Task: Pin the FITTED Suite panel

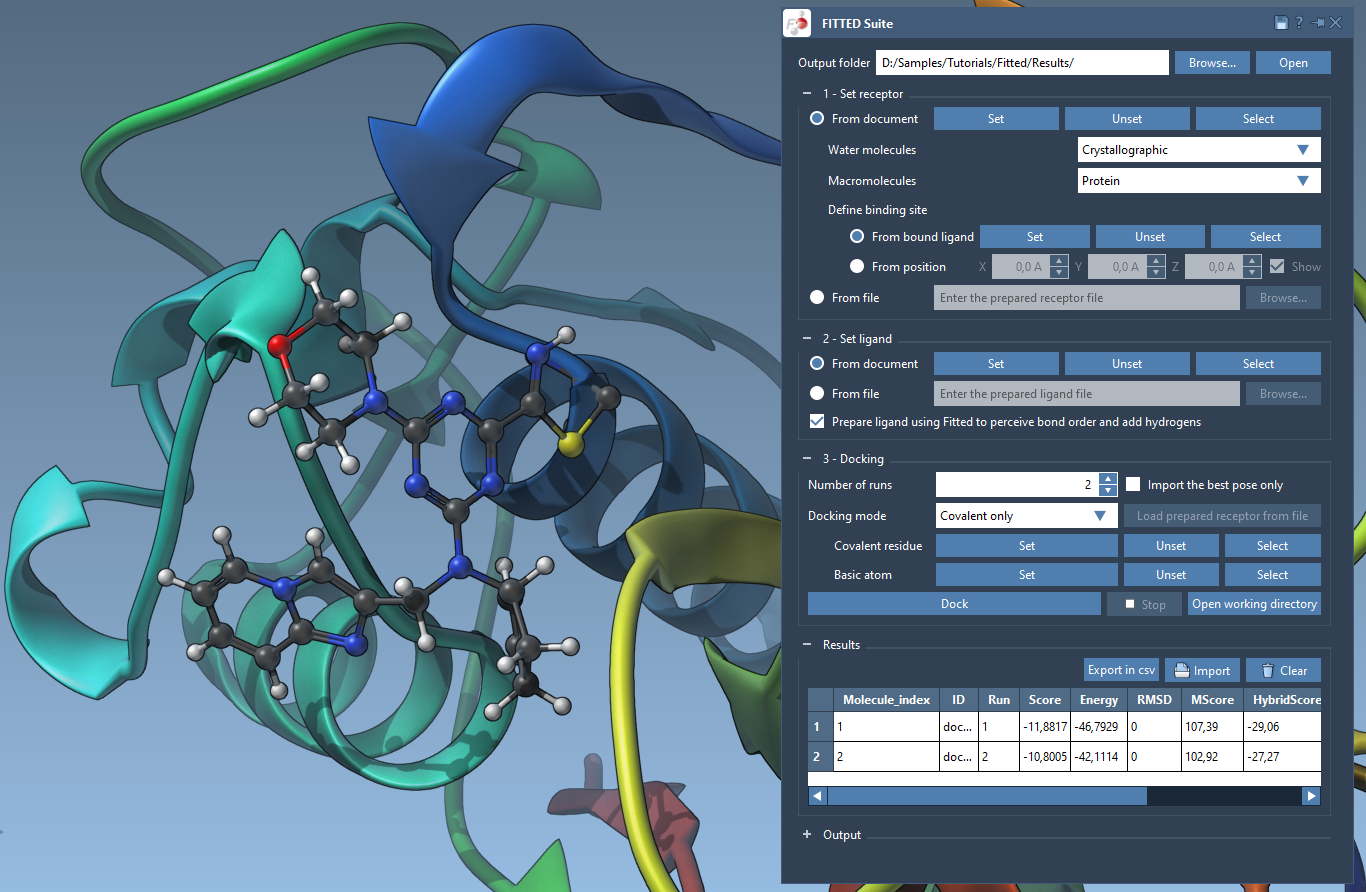Action: (1318, 23)
